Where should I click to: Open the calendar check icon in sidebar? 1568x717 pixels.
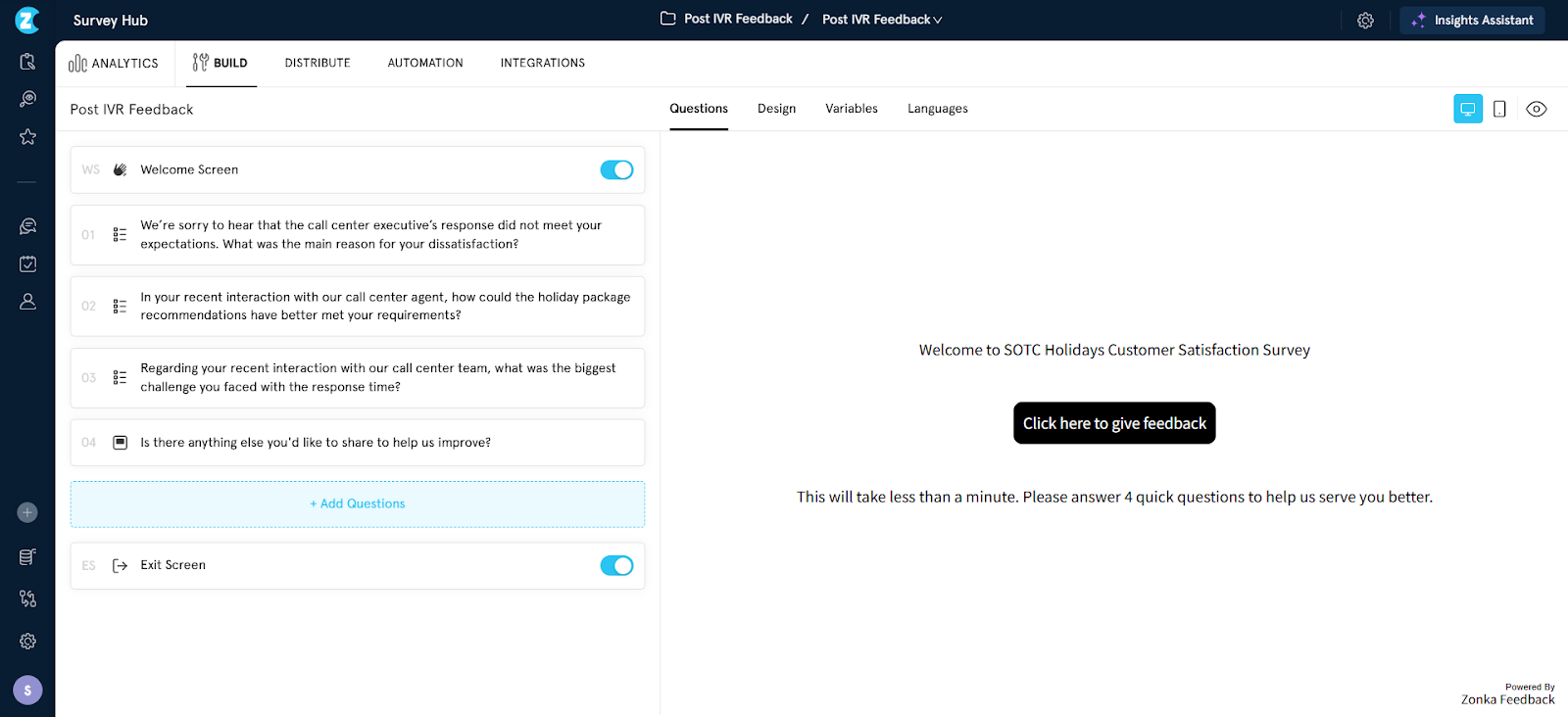pyautogui.click(x=27, y=264)
